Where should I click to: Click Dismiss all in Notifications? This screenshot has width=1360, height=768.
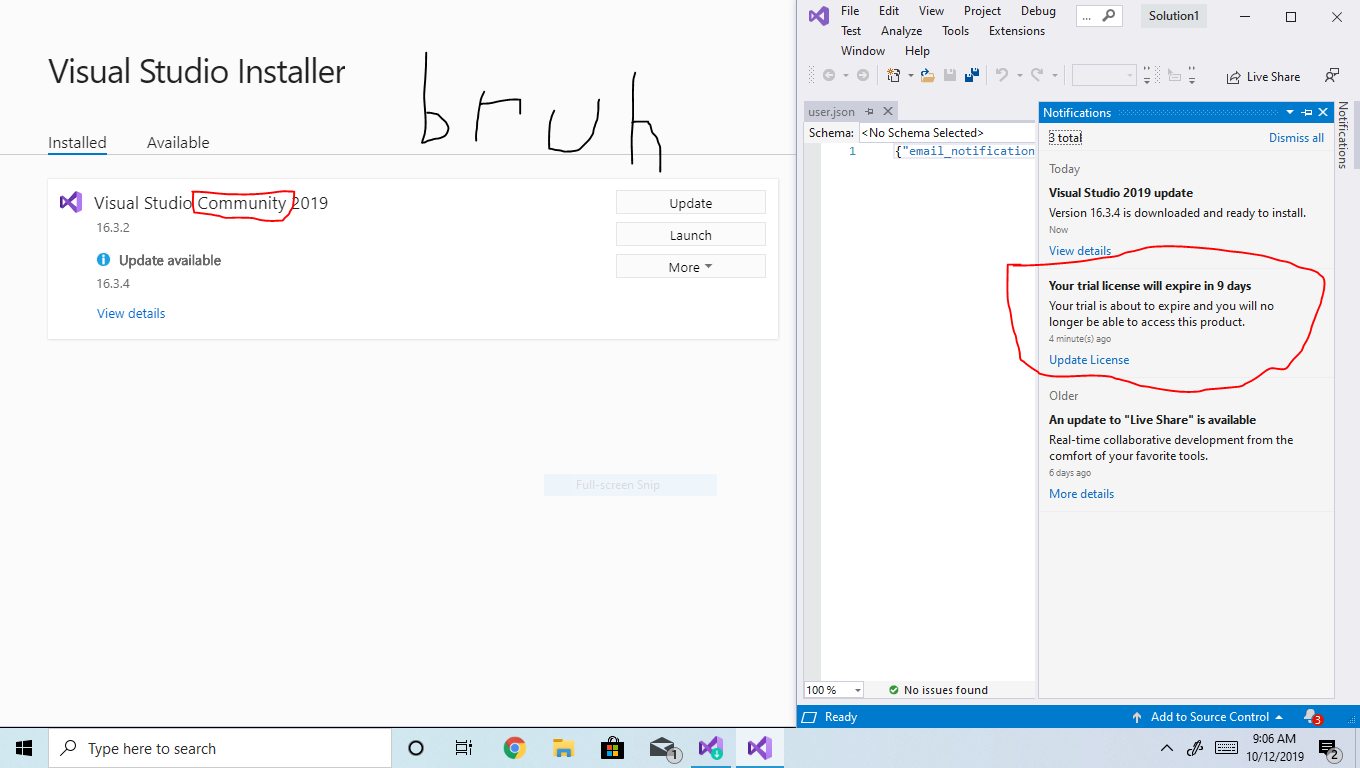[1296, 138]
